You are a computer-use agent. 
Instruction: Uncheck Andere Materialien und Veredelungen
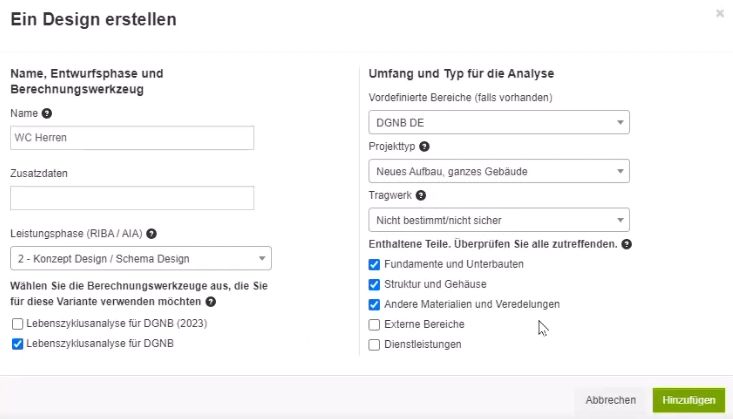374,304
